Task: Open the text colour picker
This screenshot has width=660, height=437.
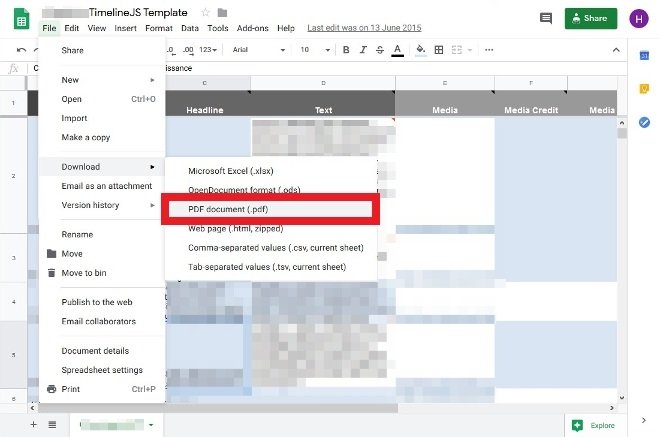Action: click(x=397, y=50)
